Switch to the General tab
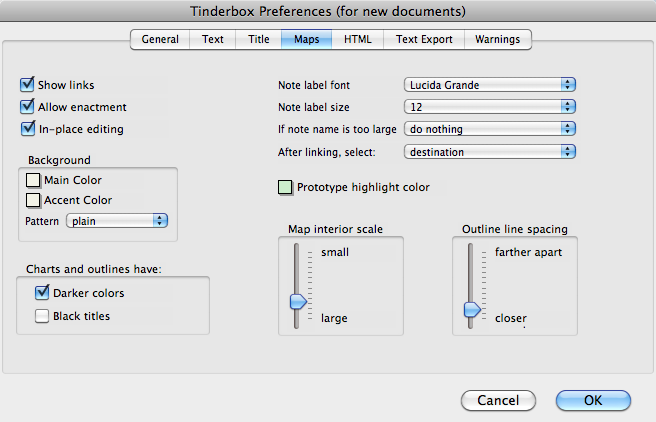656x422 pixels. click(x=160, y=39)
